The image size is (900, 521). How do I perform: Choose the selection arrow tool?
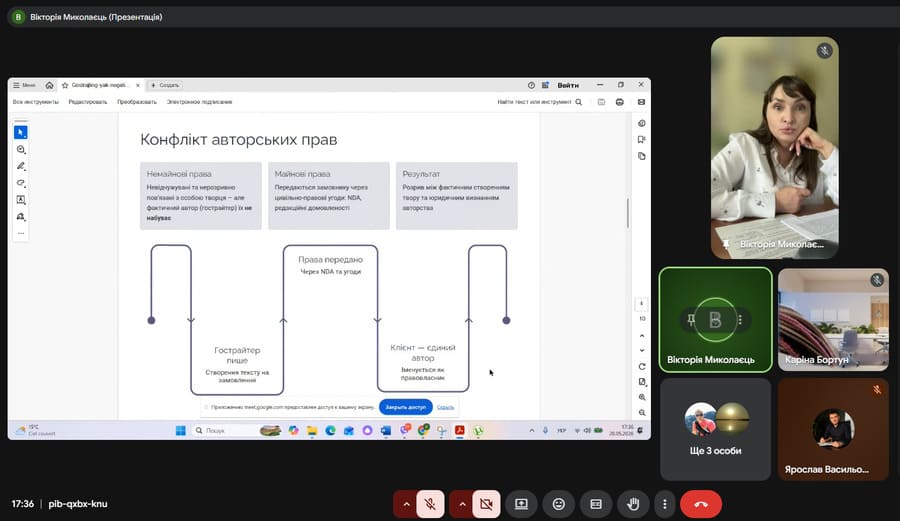pos(21,133)
